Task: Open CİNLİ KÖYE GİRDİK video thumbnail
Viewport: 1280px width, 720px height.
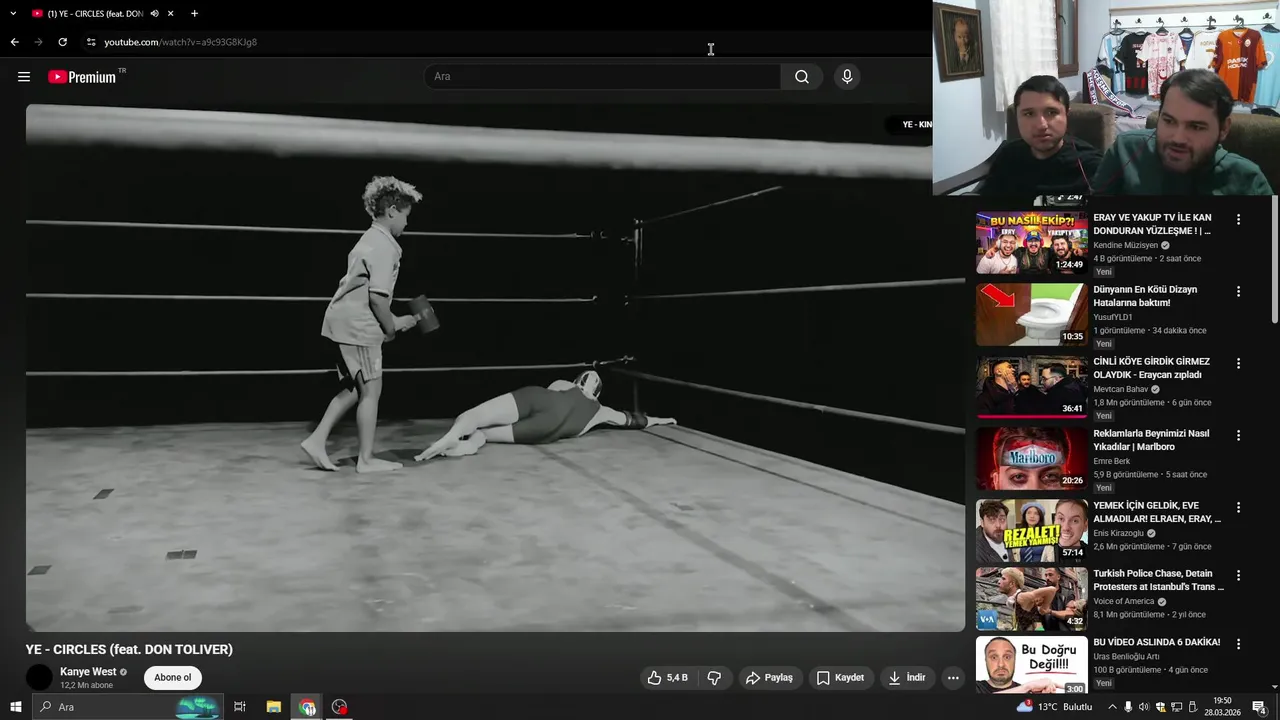Action: (1031, 386)
